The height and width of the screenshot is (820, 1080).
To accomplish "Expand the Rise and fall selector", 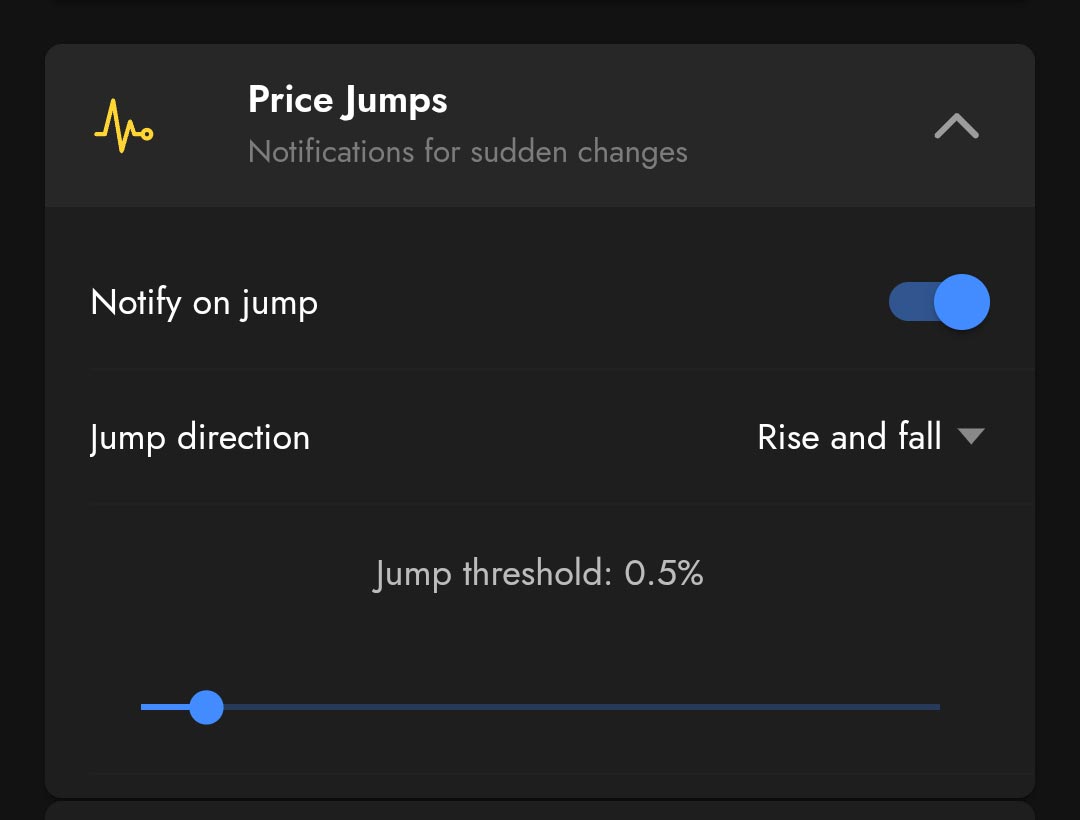I will point(871,437).
